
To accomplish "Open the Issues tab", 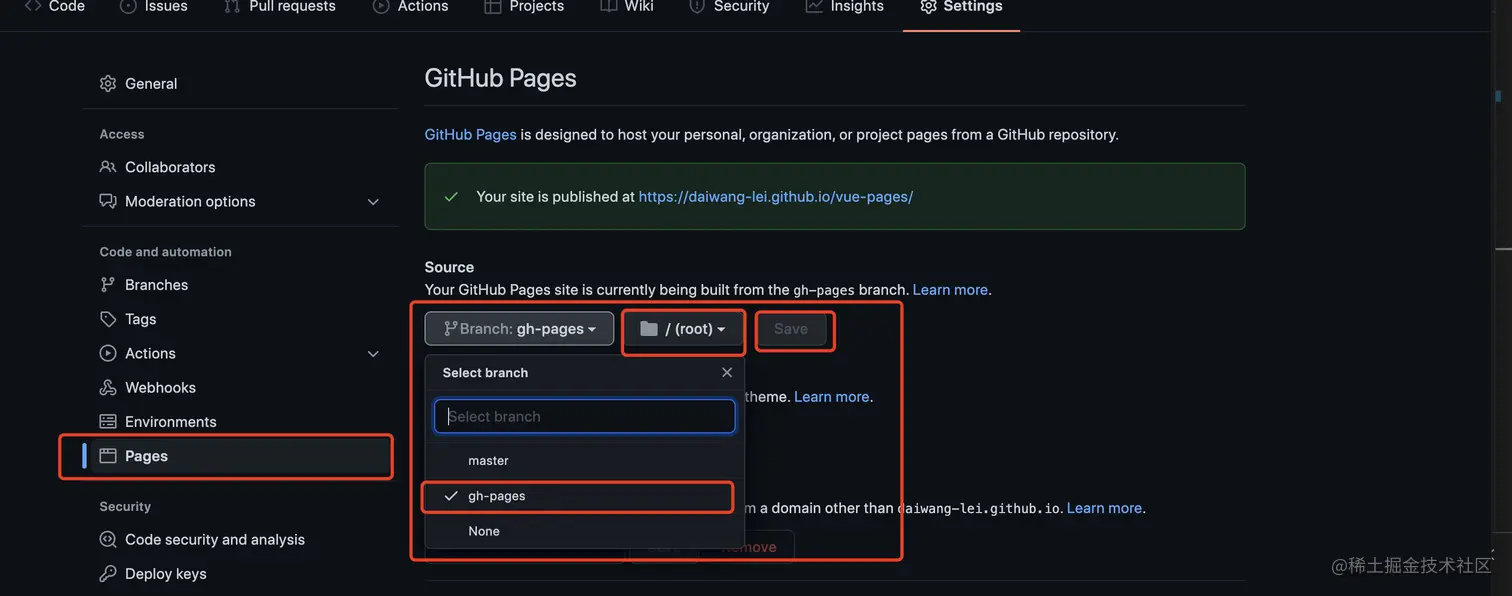I will coord(155,6).
